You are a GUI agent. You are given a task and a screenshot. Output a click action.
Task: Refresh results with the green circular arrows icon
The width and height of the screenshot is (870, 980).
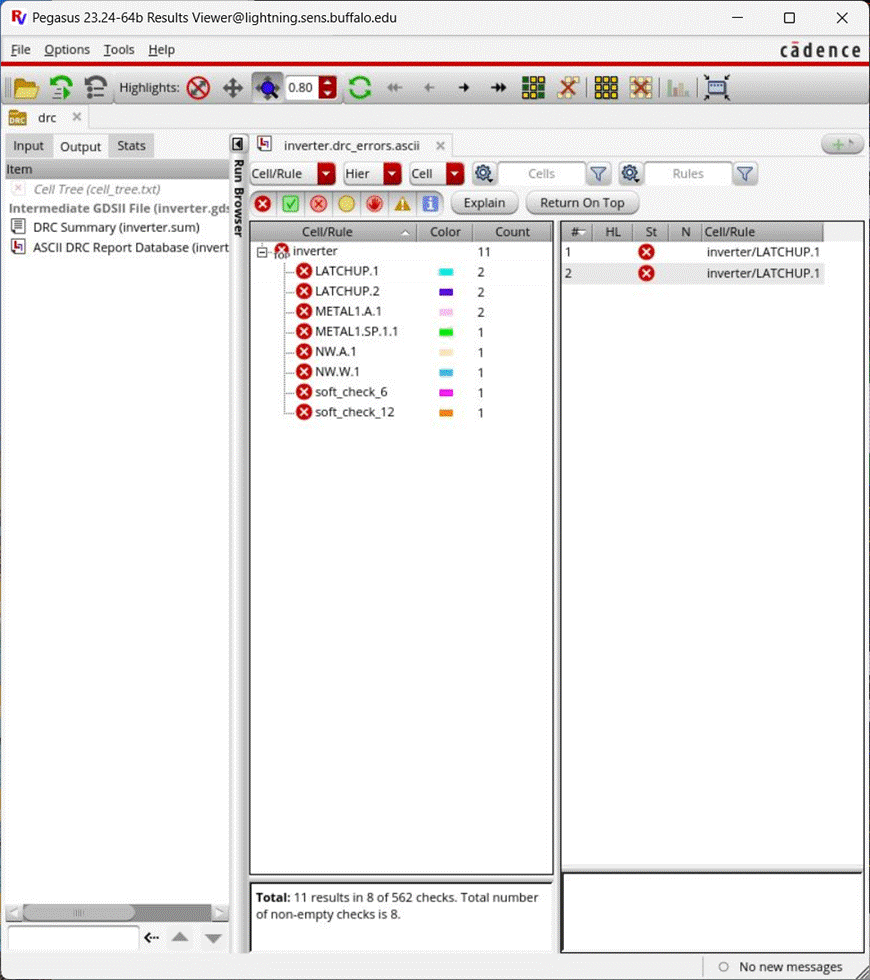click(359, 87)
